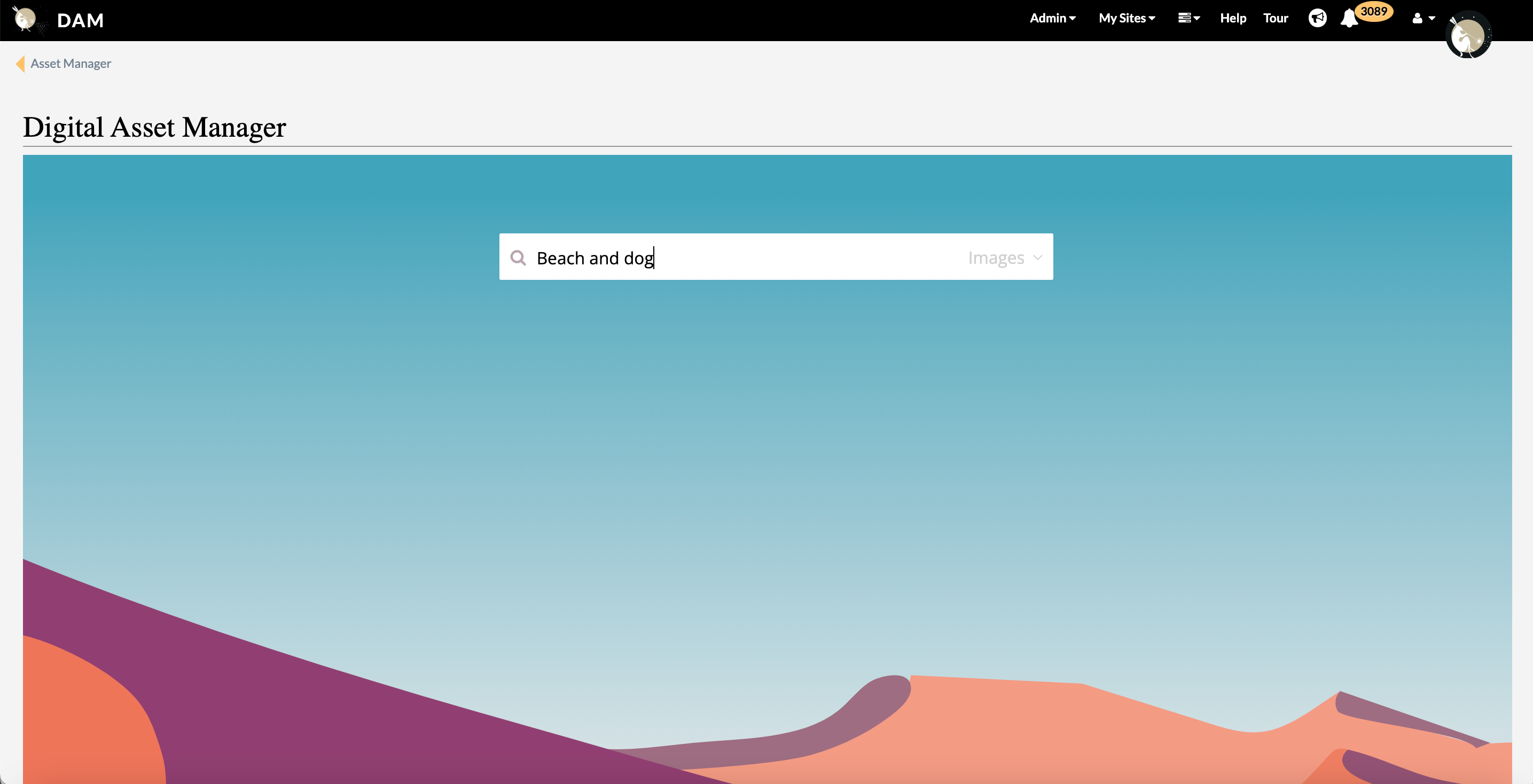
Task: Click the megaphone announcements icon
Action: [x=1317, y=19]
